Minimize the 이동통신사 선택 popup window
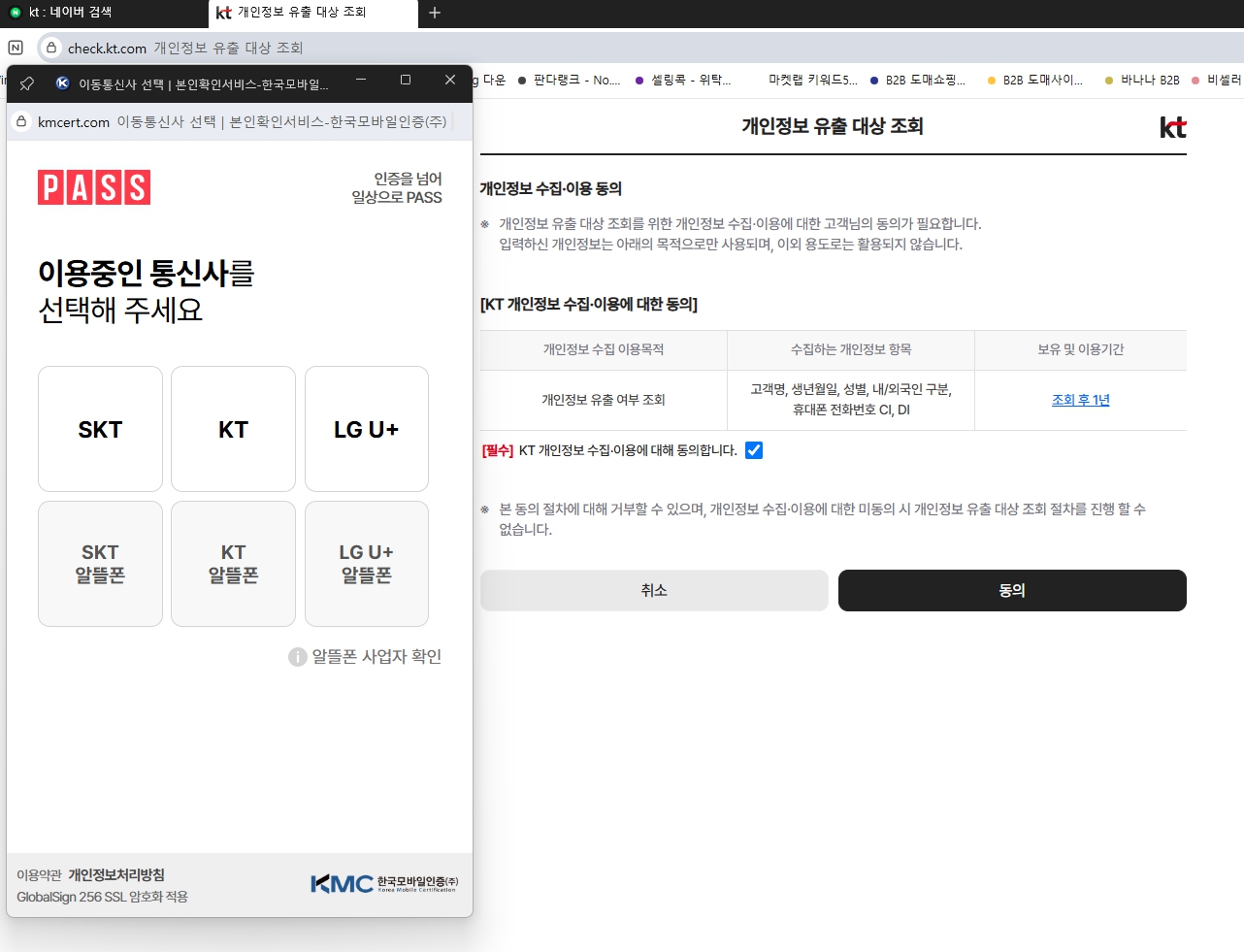The height and width of the screenshot is (952, 1244). (x=361, y=80)
